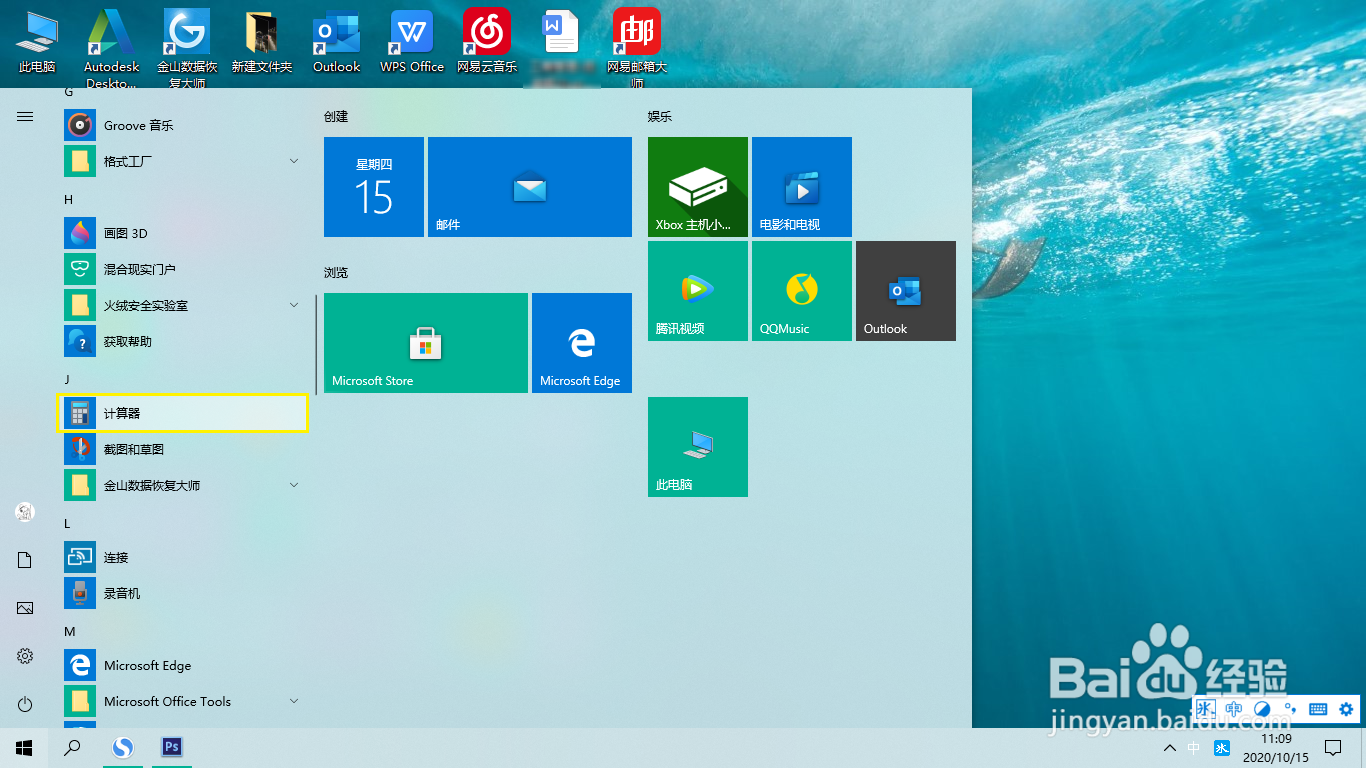
Task: Launch 计算器 from the app list
Action: pyautogui.click(x=183, y=413)
